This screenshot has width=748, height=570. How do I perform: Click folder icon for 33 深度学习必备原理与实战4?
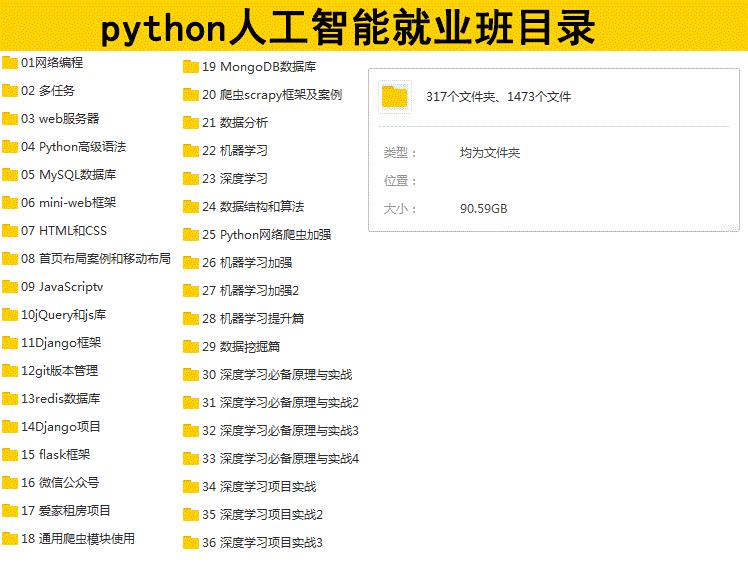point(191,459)
